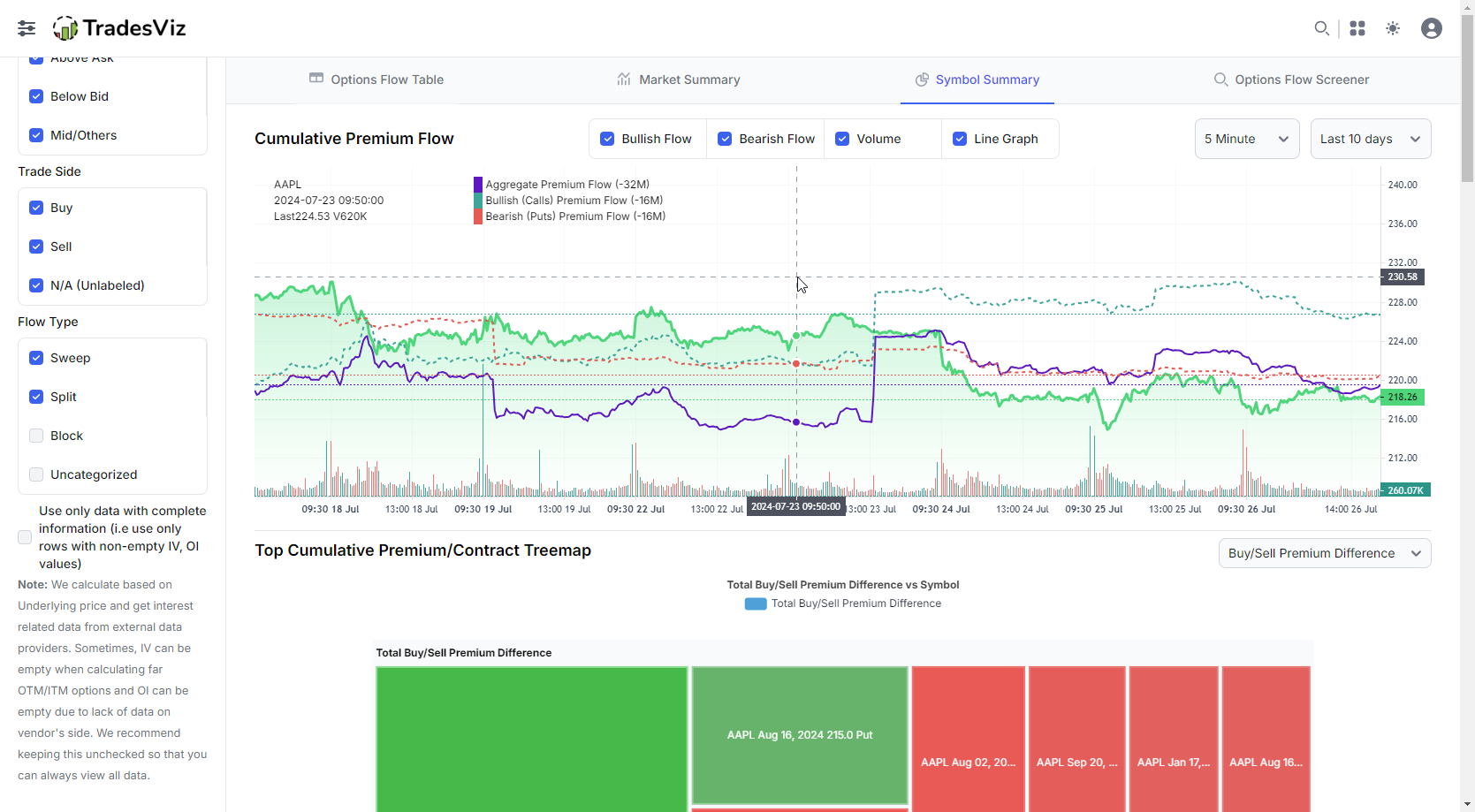Click the 218.26 green price label
This screenshot has width=1475, height=812.
[1402, 397]
